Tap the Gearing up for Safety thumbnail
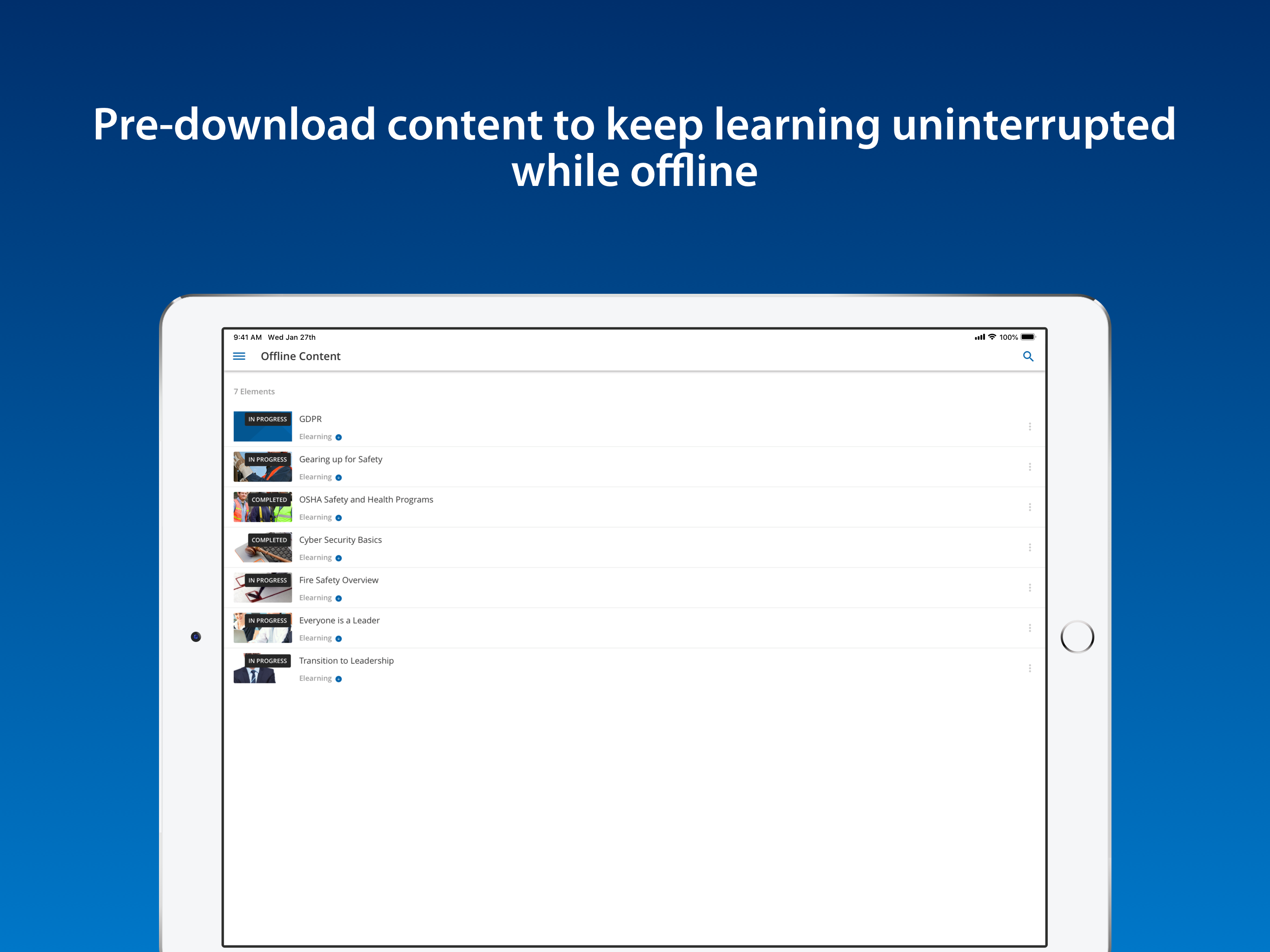This screenshot has width=1270, height=952. (x=262, y=467)
